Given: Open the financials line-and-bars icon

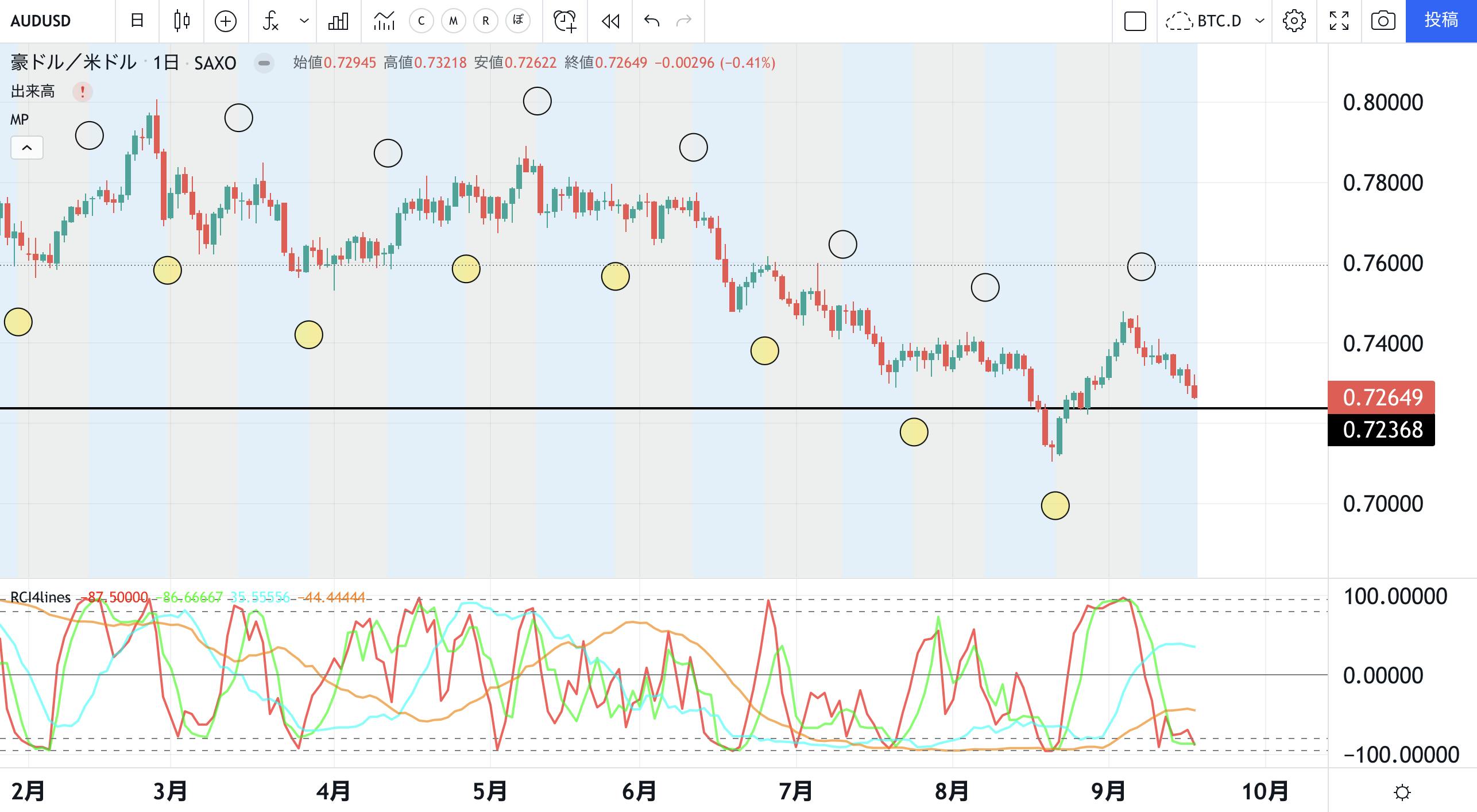Looking at the screenshot, I should point(384,21).
